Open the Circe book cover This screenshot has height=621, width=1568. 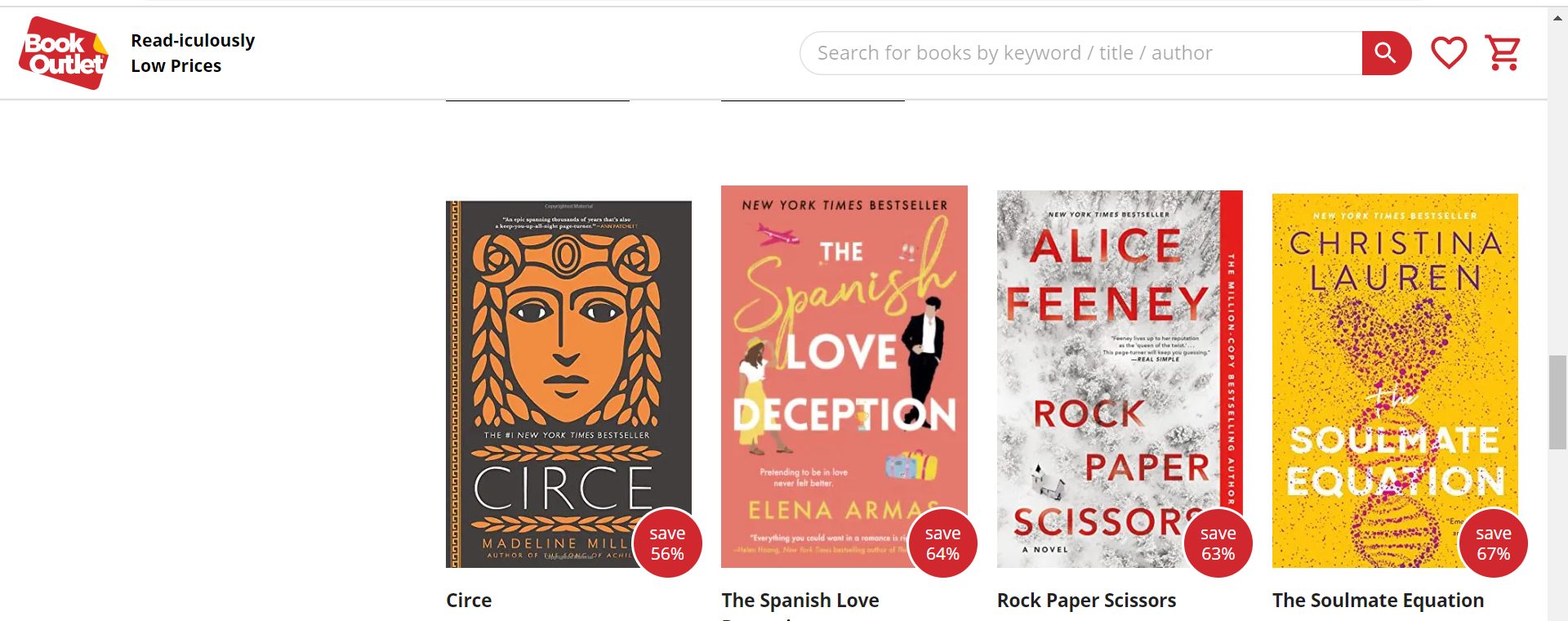tap(563, 368)
